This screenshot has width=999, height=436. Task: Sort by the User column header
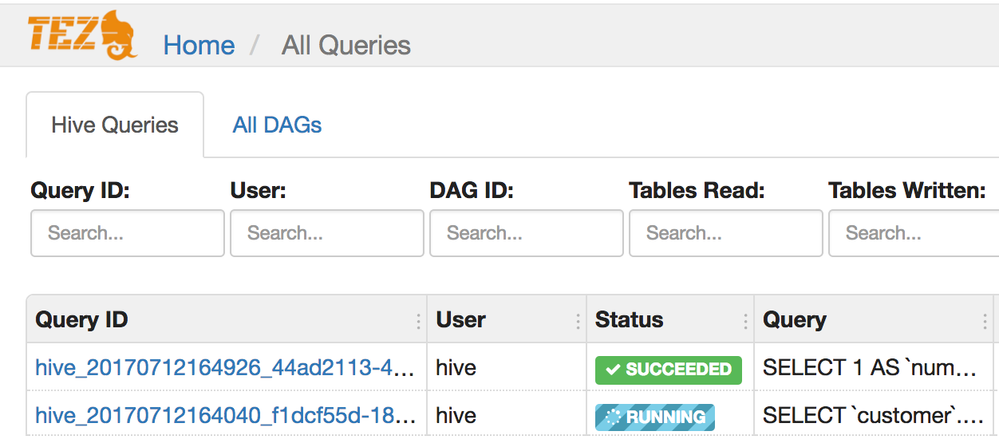click(x=461, y=320)
